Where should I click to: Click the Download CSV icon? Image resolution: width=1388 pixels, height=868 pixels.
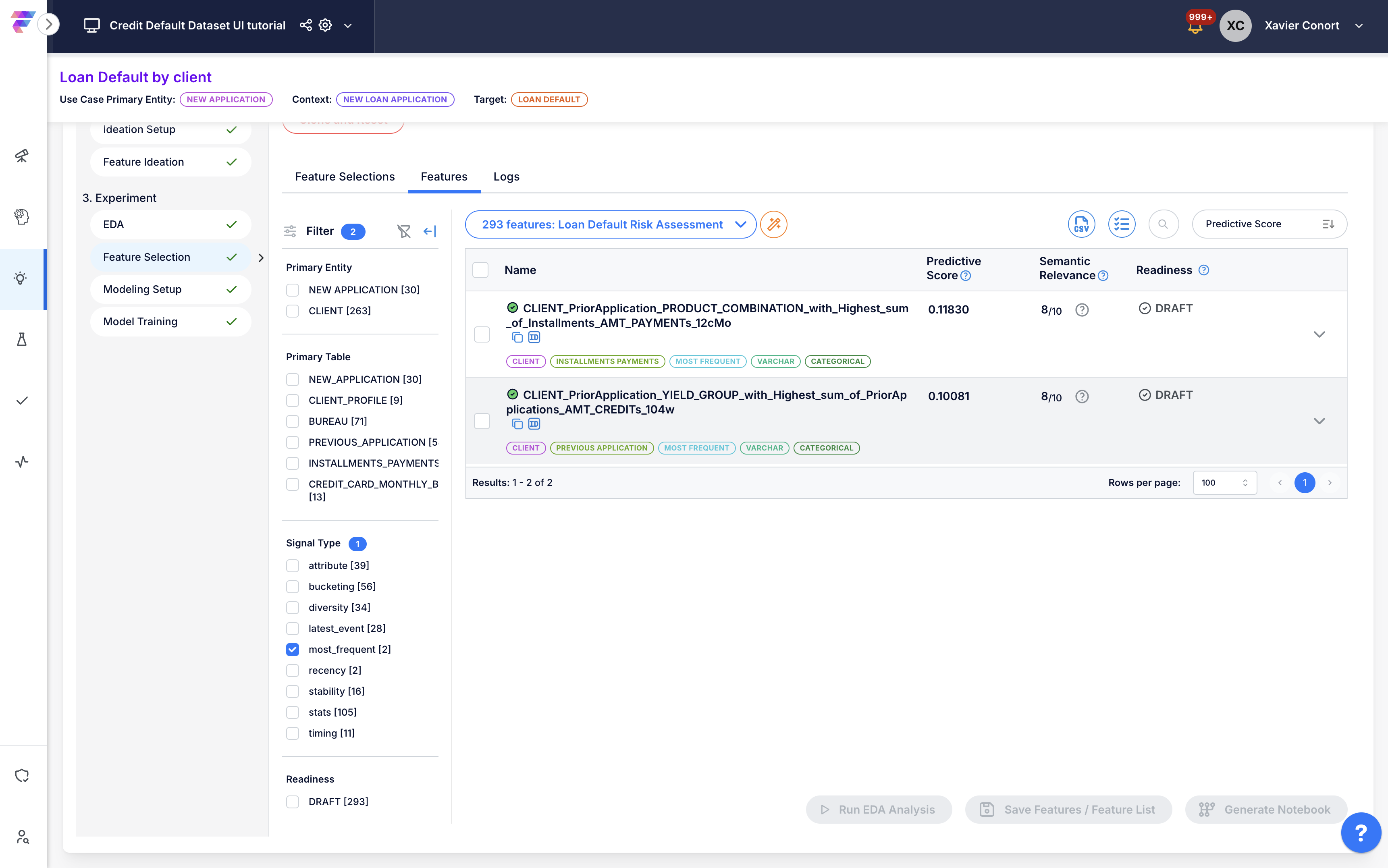pos(1081,224)
